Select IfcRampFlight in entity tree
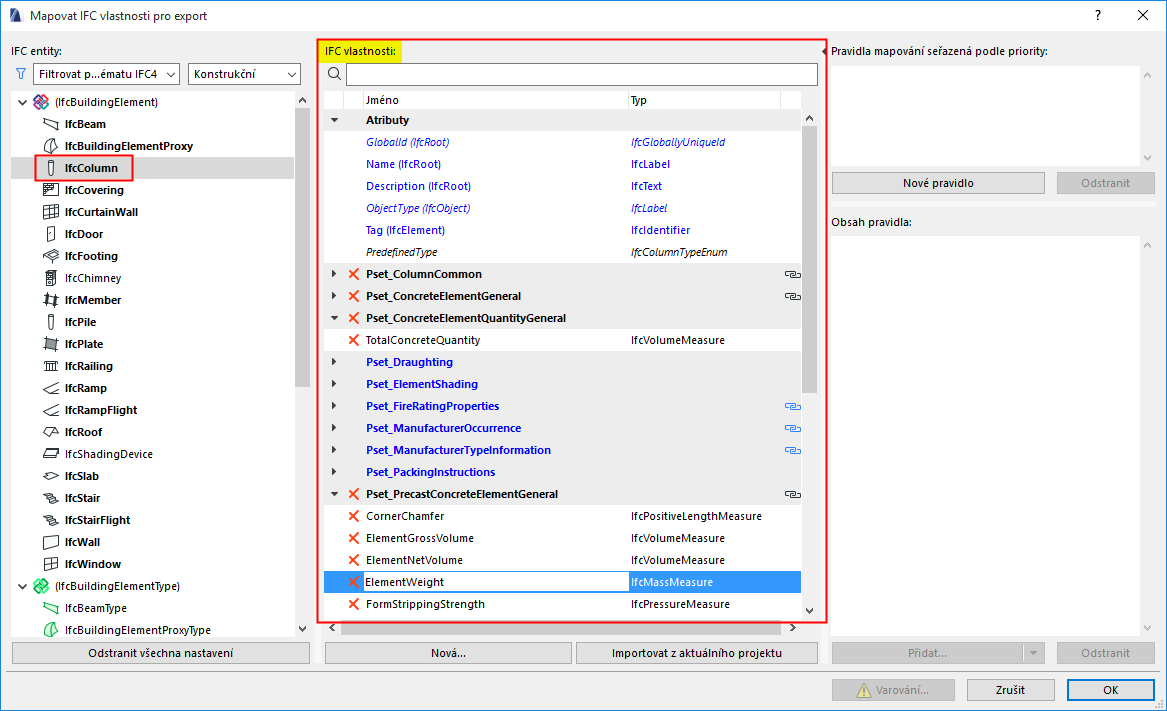 (x=100, y=410)
